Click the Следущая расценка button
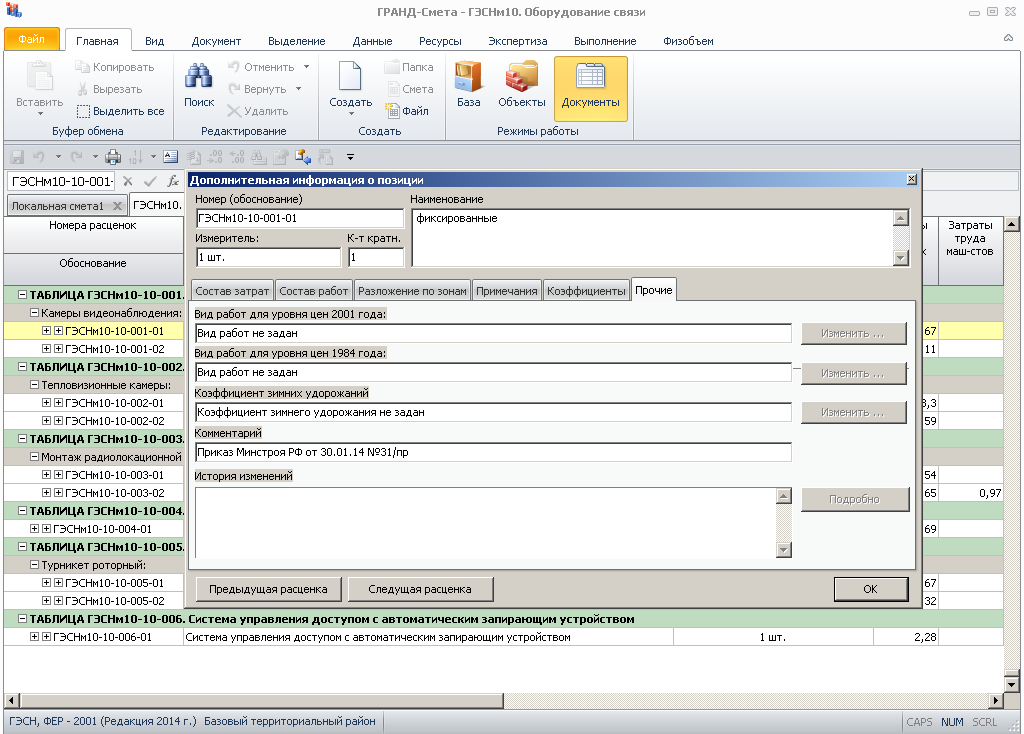This screenshot has width=1024, height=734. 418,589
